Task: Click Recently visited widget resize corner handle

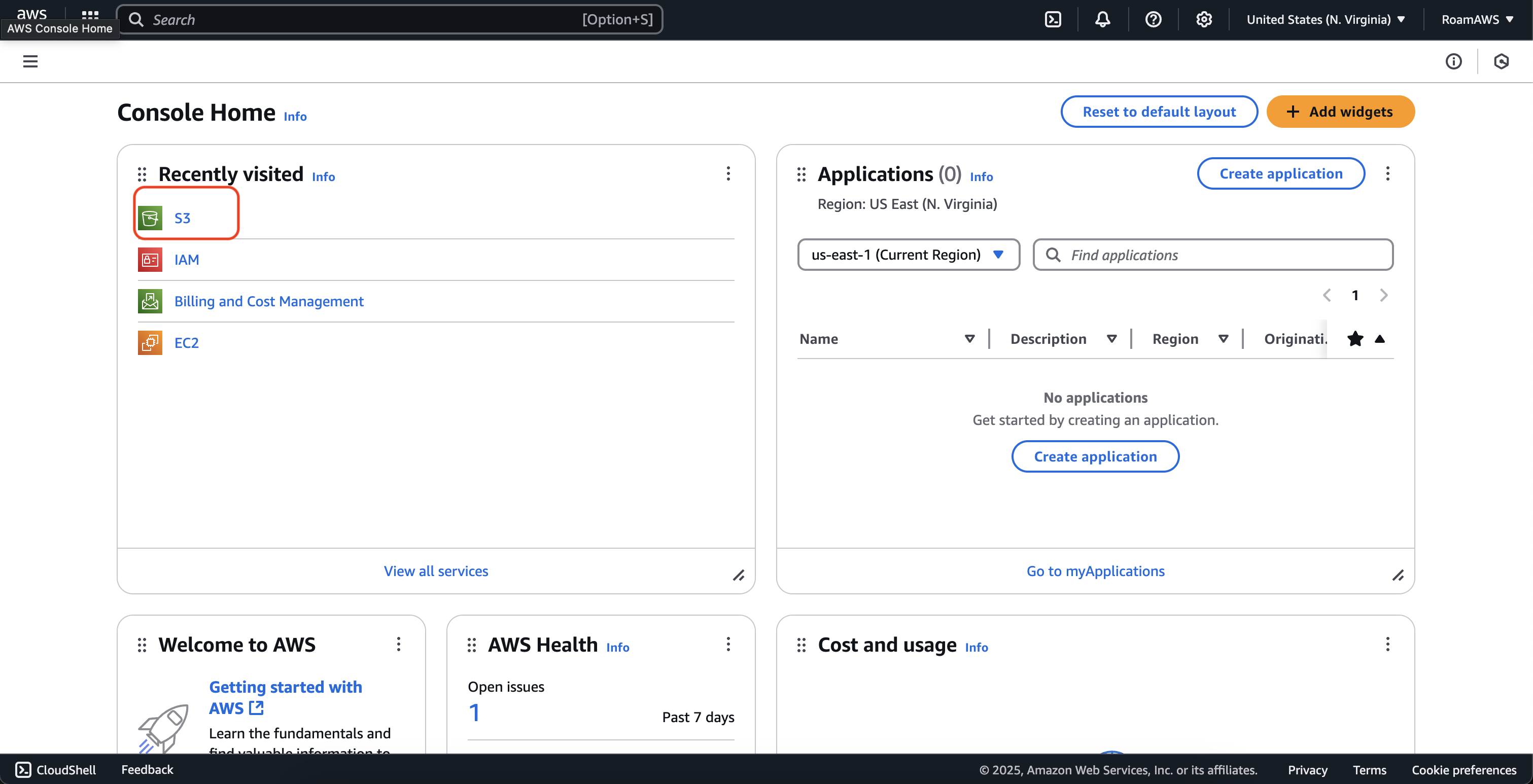Action: coord(739,575)
